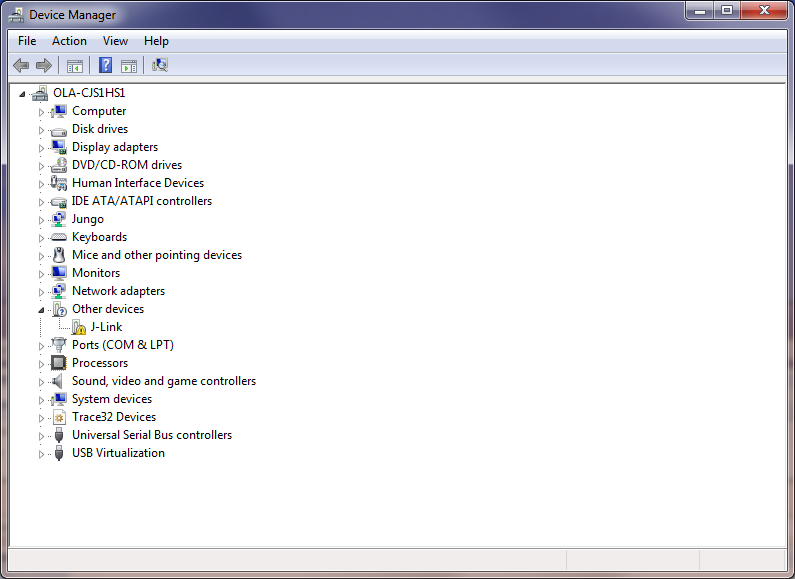
Task: Click the Other devices question-mark icon
Action: pyautogui.click(x=59, y=309)
